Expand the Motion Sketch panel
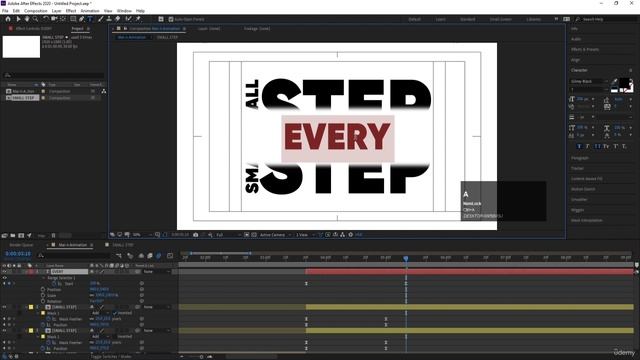Image resolution: width=640 pixels, height=360 pixels. click(x=583, y=189)
